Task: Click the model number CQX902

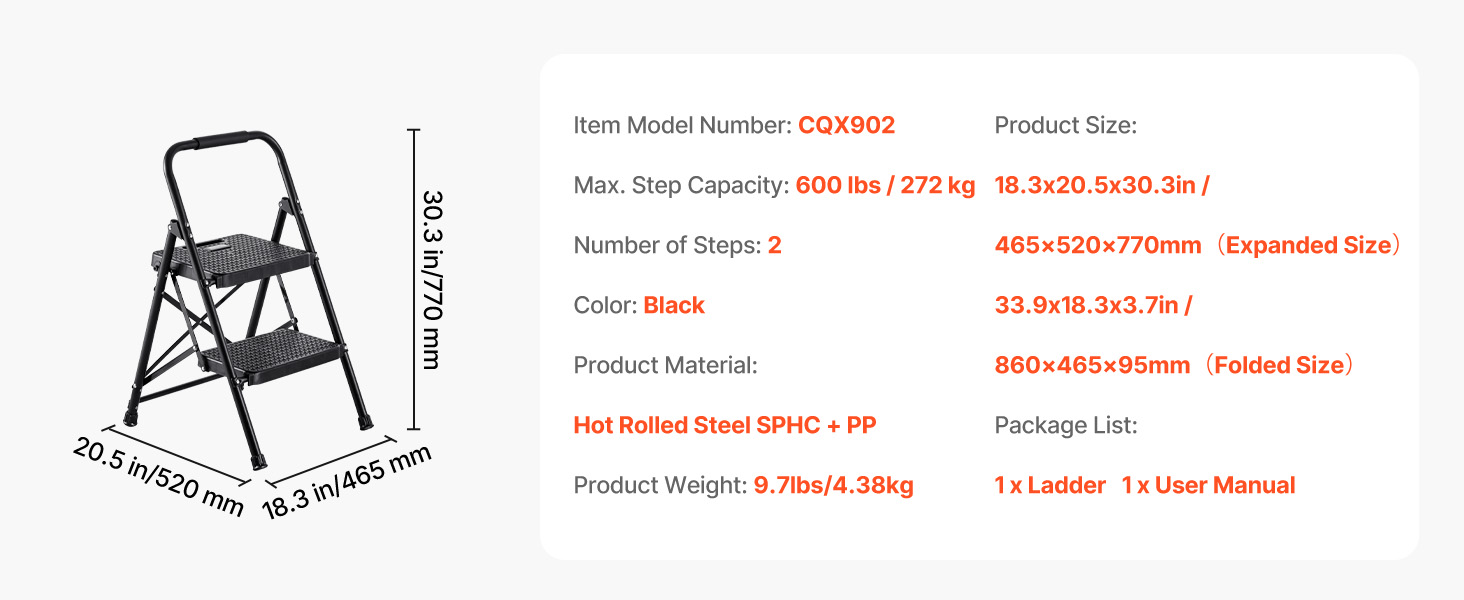Action: [x=846, y=126]
